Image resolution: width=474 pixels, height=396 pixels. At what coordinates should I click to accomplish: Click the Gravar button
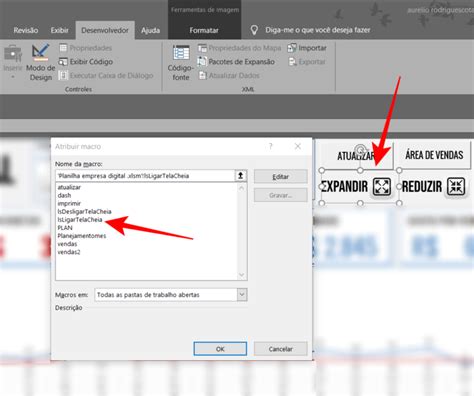coord(281,195)
